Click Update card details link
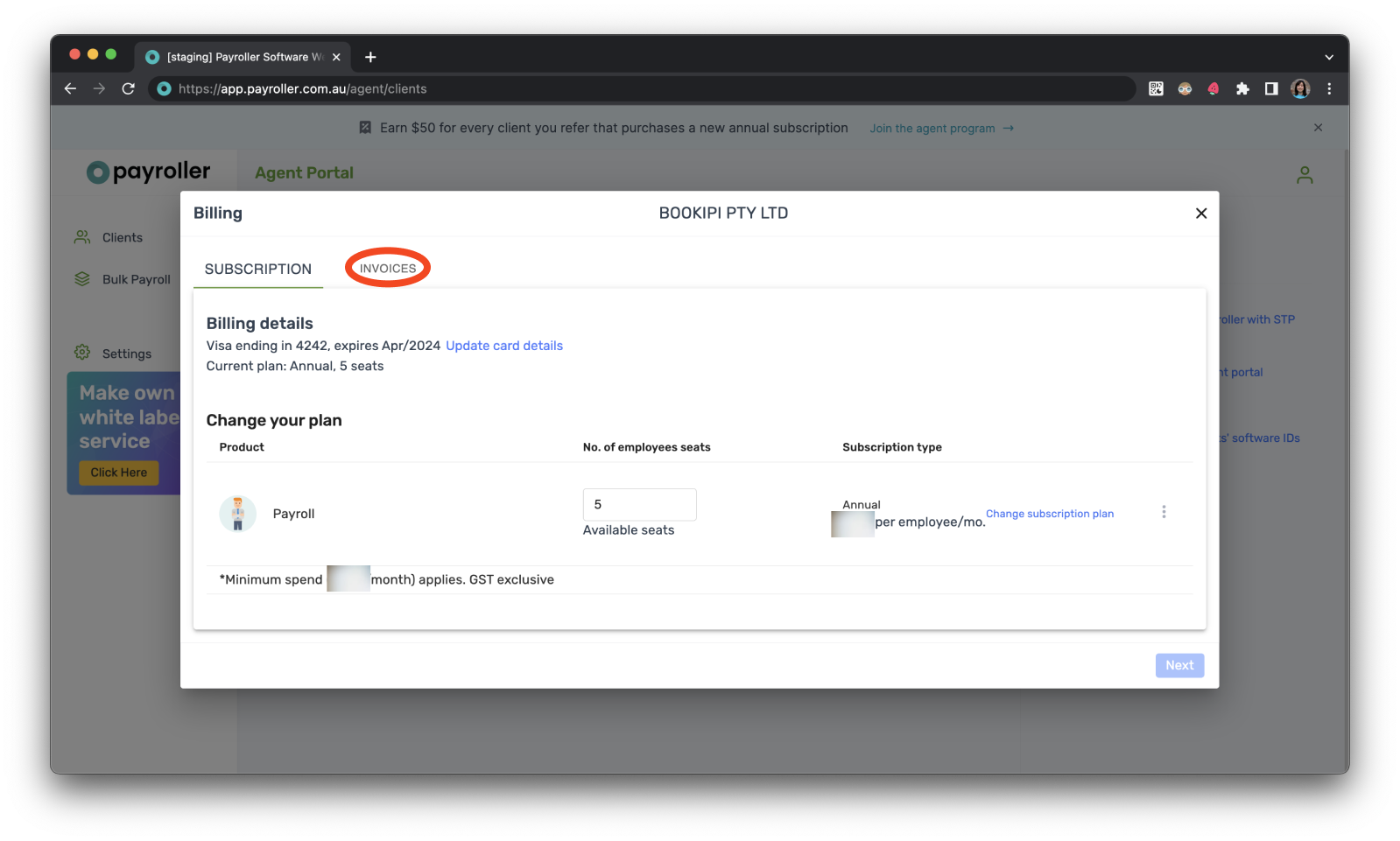The image size is (1400, 841). tap(504, 346)
